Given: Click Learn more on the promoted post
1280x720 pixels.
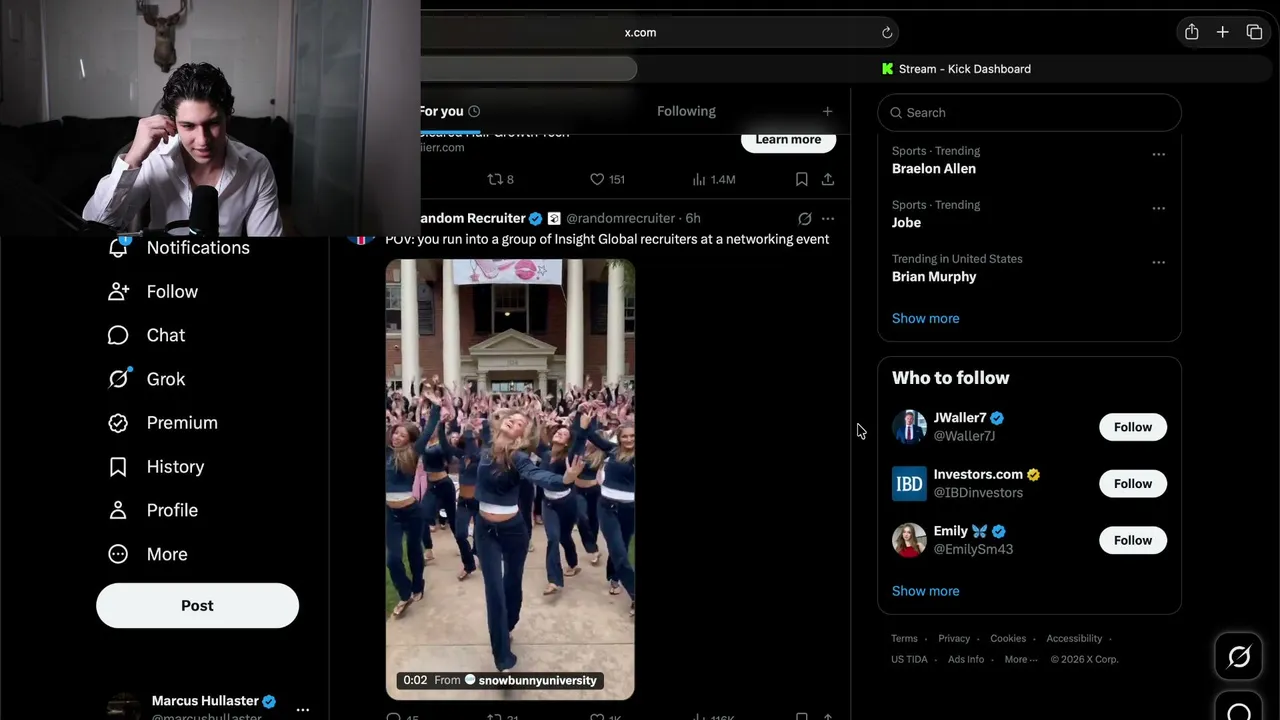Looking at the screenshot, I should click(788, 139).
